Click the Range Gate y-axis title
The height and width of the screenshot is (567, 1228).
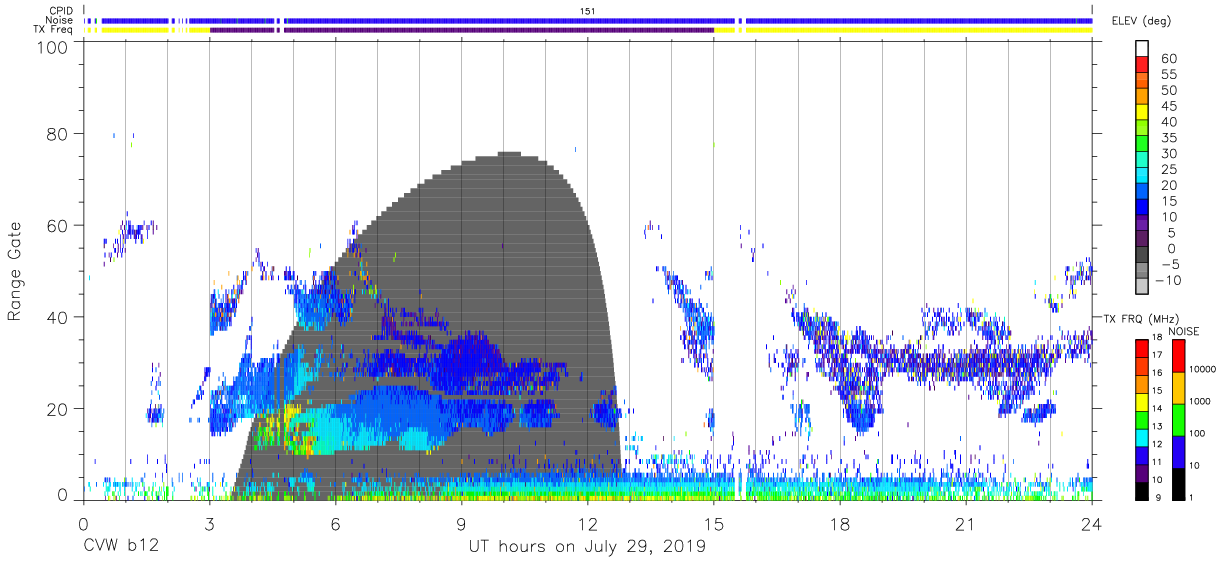16,272
